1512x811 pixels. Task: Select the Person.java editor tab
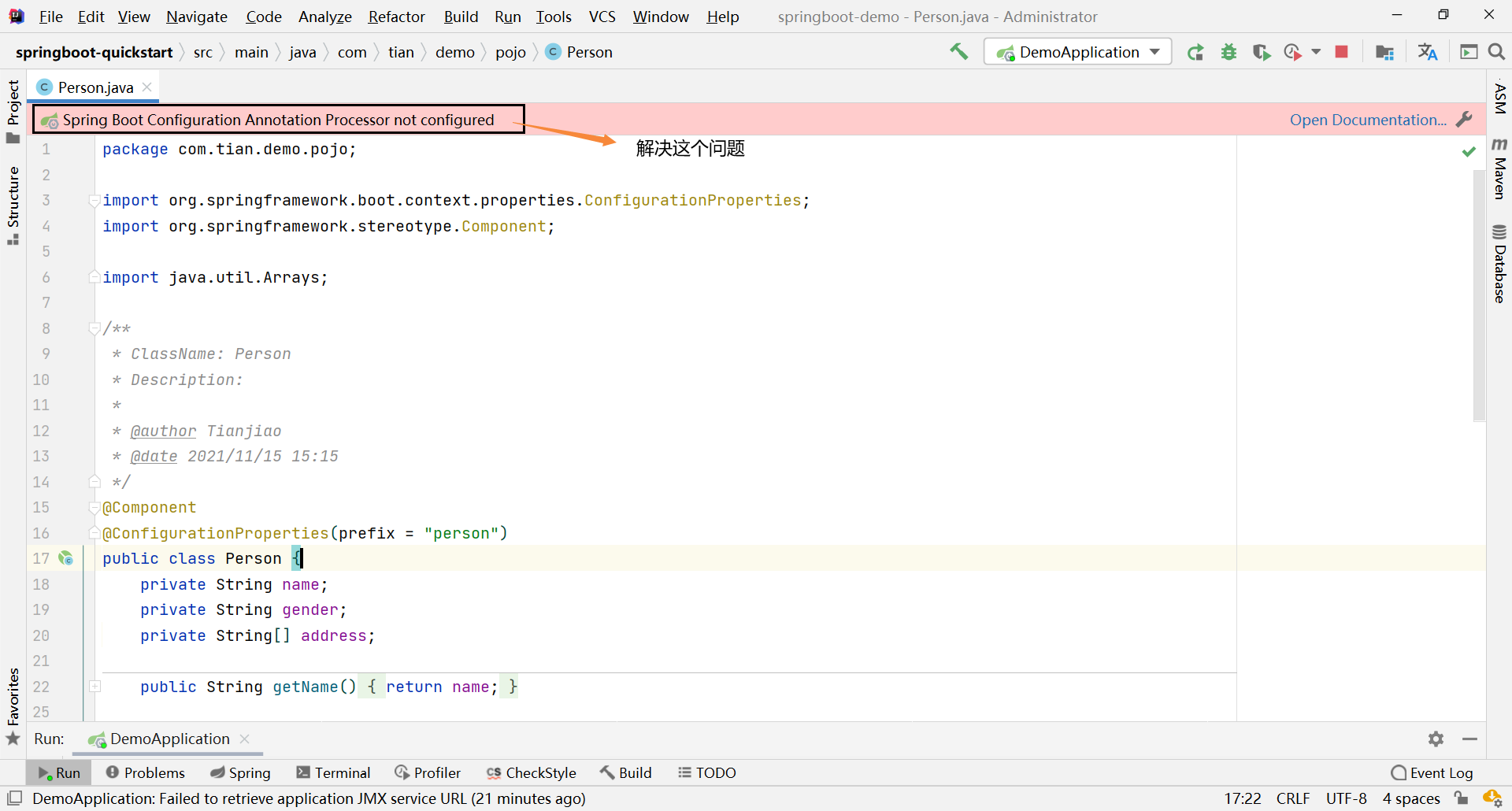pyautogui.click(x=93, y=87)
